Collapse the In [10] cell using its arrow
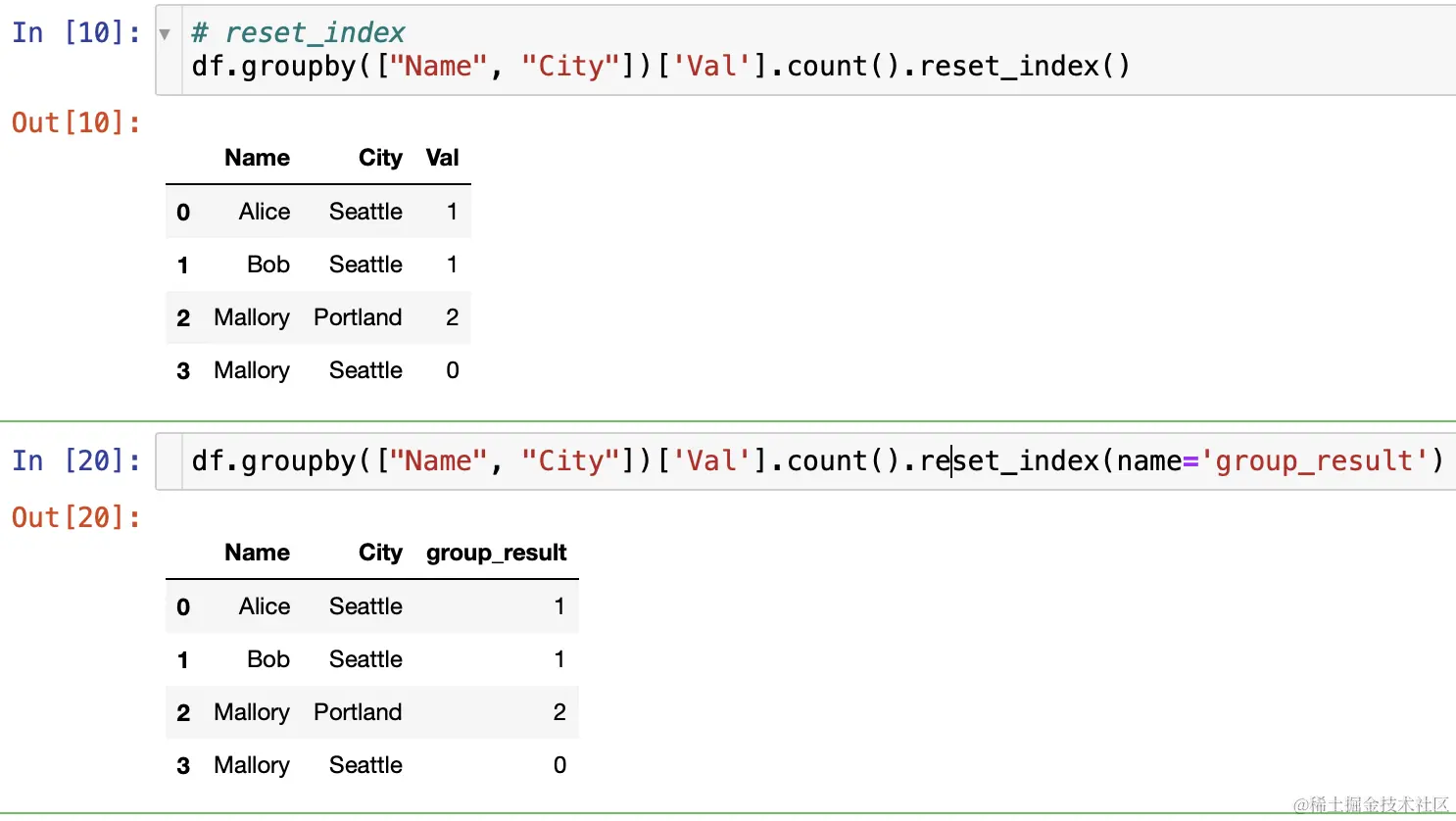Screen dimensions: 1456x821 coord(165,34)
